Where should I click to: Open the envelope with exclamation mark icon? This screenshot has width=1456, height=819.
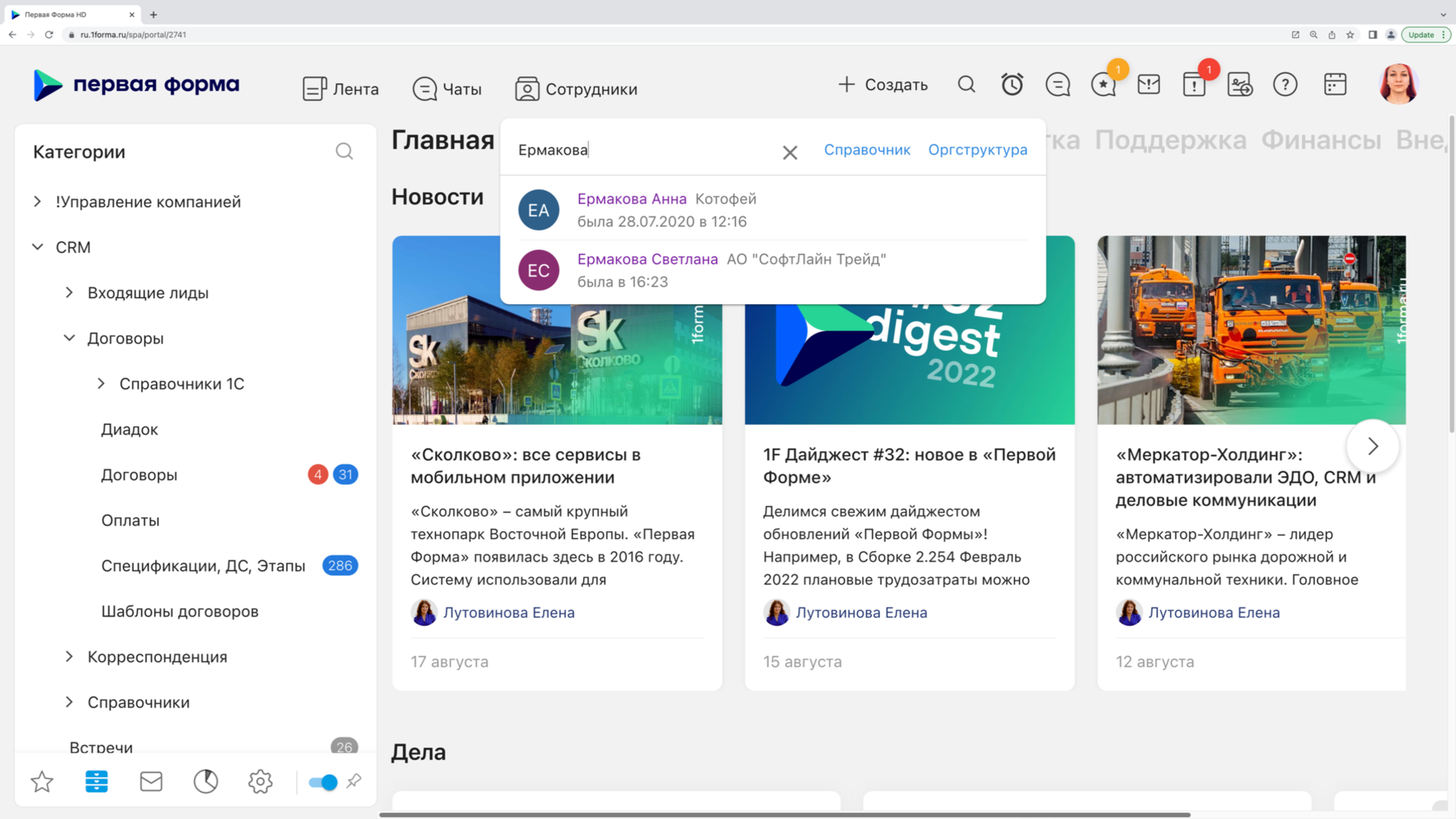point(1148,84)
